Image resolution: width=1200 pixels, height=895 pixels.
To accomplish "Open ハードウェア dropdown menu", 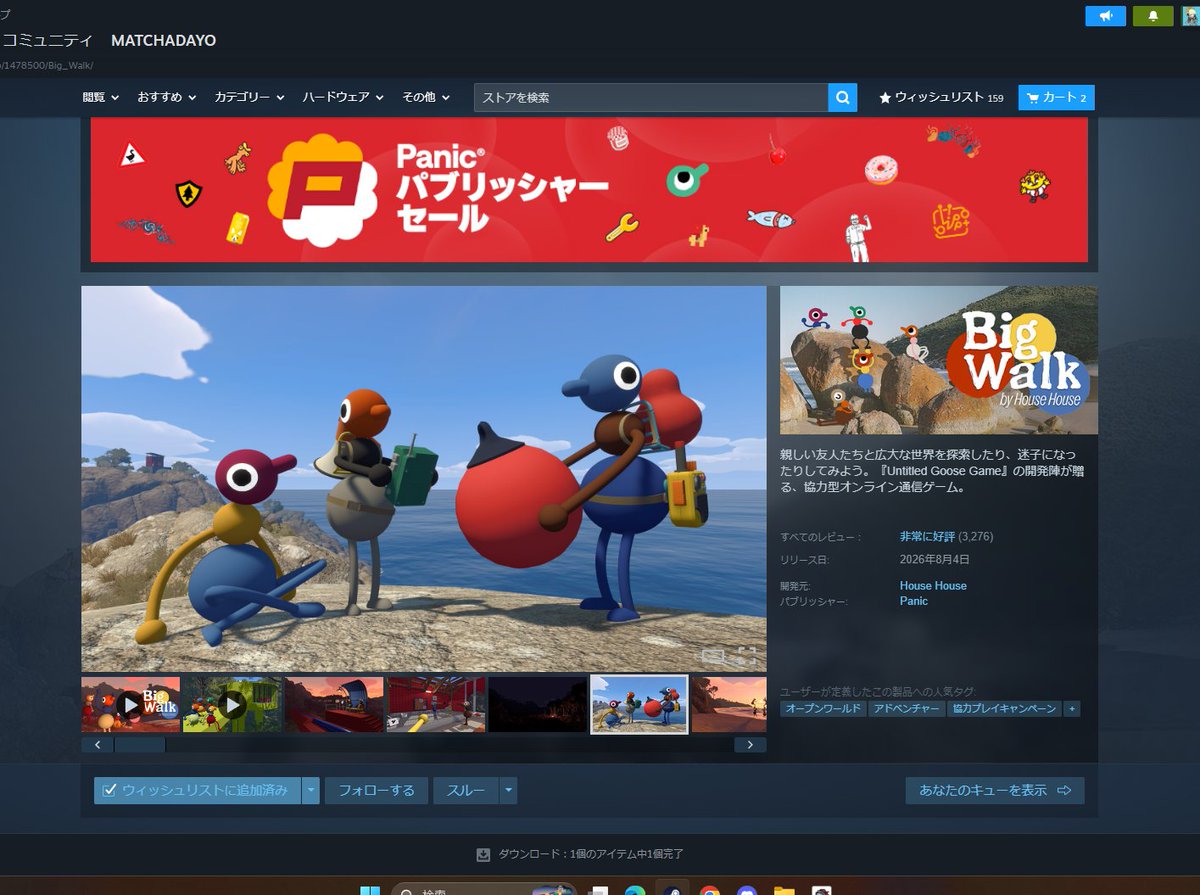I will [343, 97].
